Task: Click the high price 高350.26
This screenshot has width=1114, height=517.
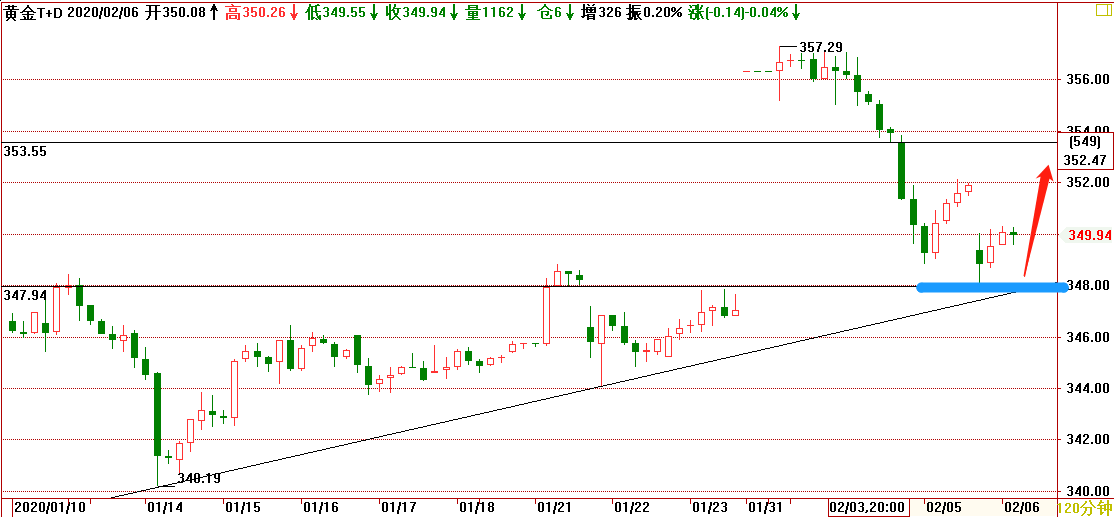Action: tap(256, 11)
